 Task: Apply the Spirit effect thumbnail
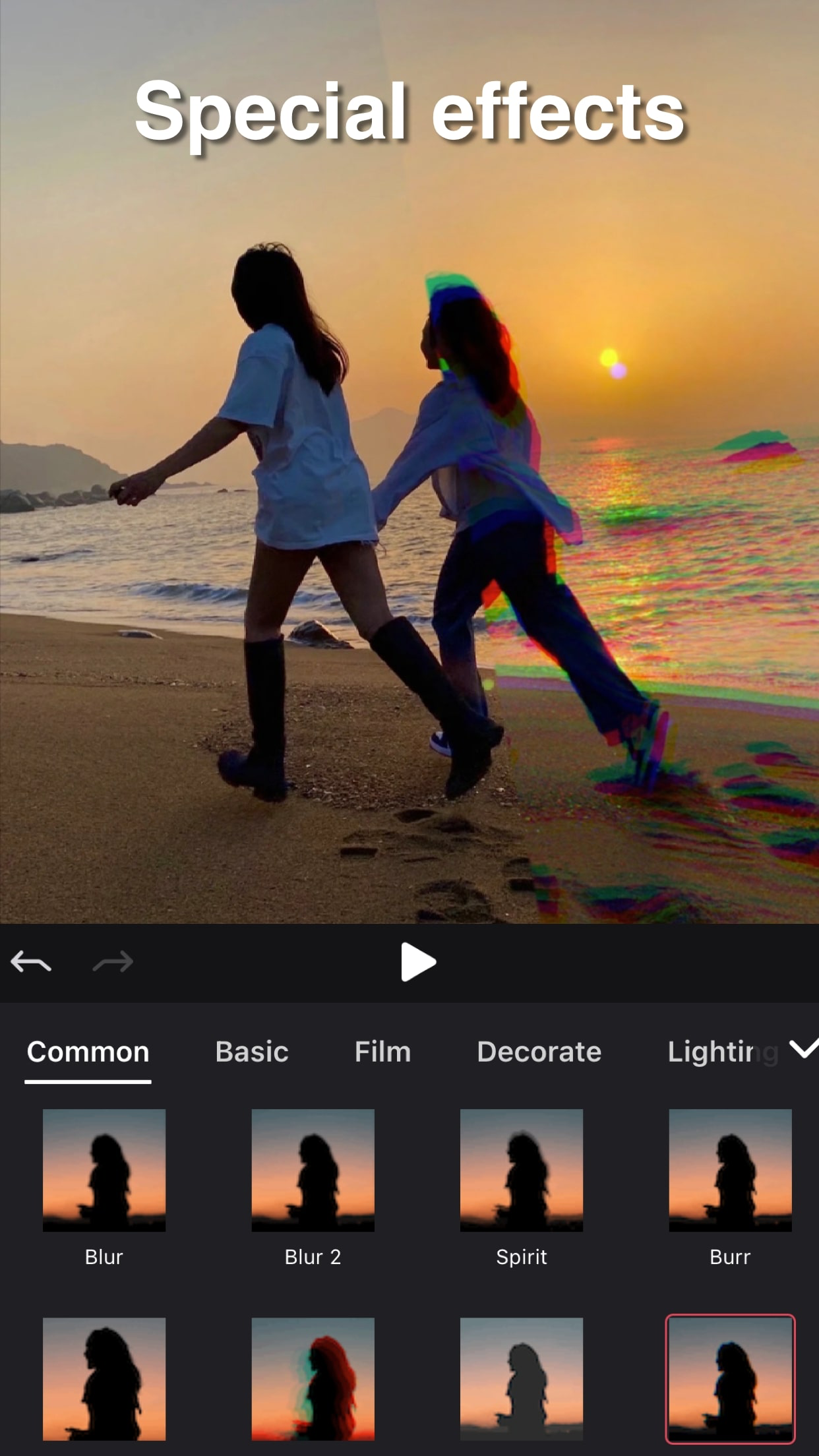tap(522, 1170)
